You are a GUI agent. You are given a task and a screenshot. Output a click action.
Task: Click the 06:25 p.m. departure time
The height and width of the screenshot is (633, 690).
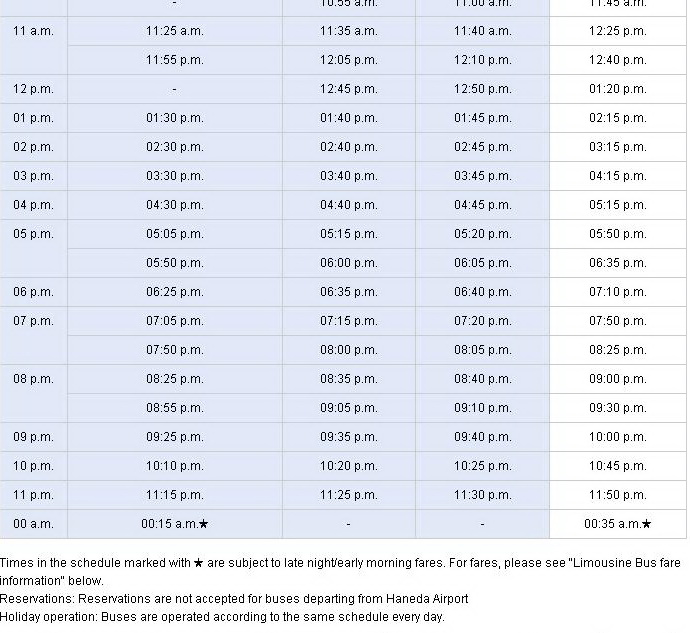click(174, 292)
